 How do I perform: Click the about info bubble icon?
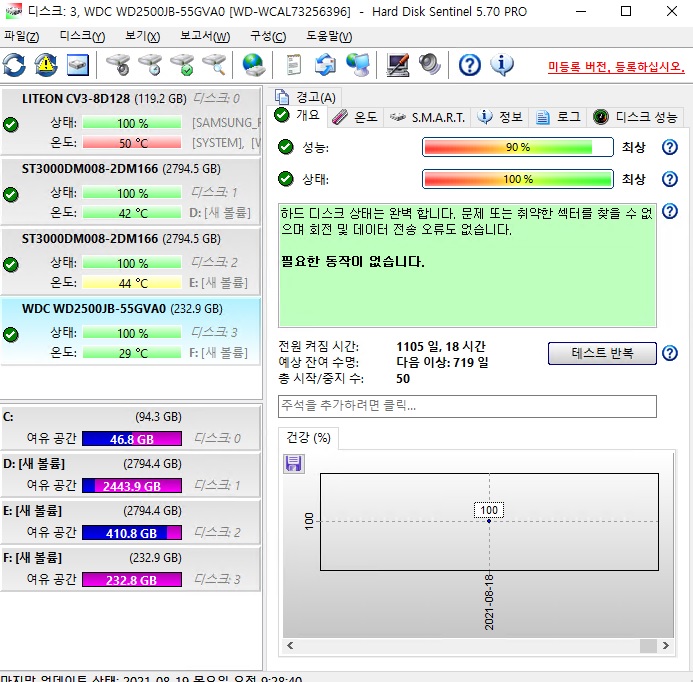tap(502, 65)
